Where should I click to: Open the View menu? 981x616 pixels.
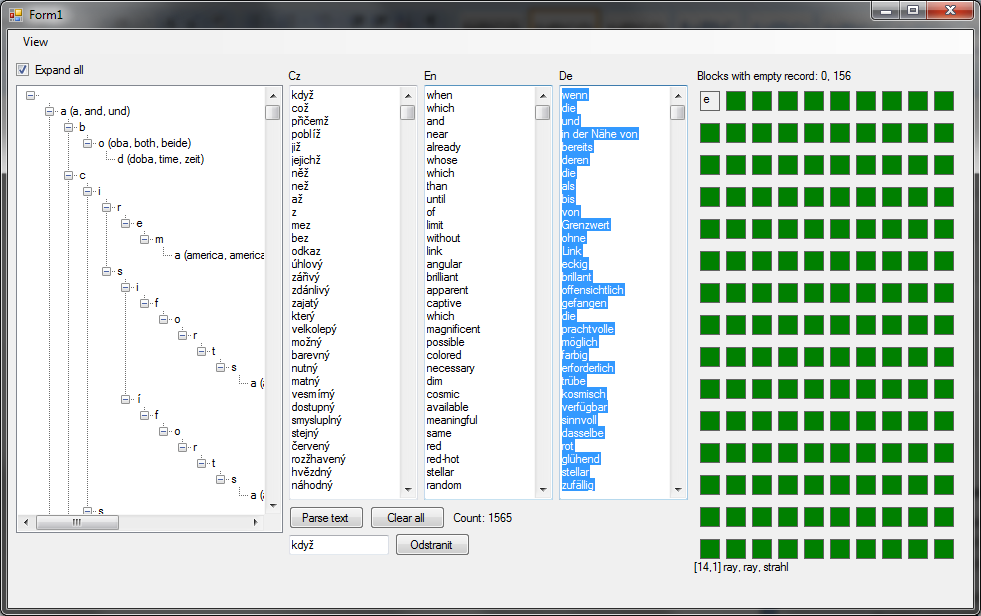tap(35, 42)
